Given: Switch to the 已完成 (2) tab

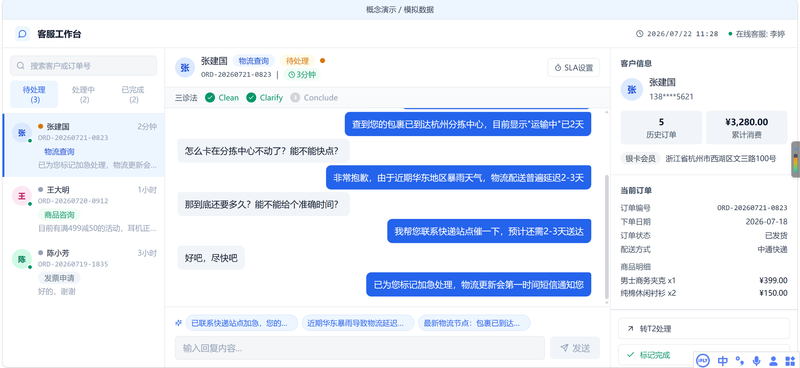Looking at the screenshot, I should tap(133, 94).
